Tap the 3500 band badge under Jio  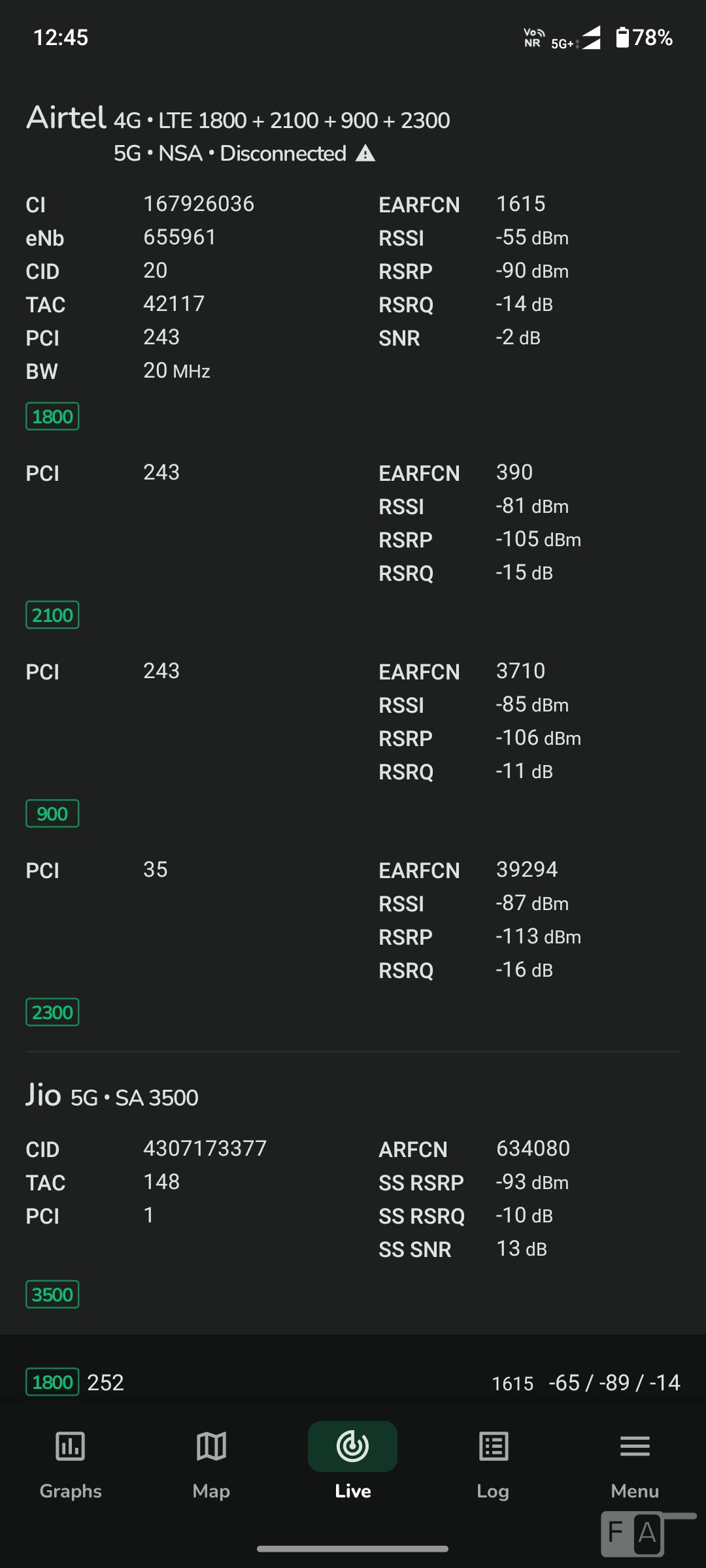(x=52, y=1294)
